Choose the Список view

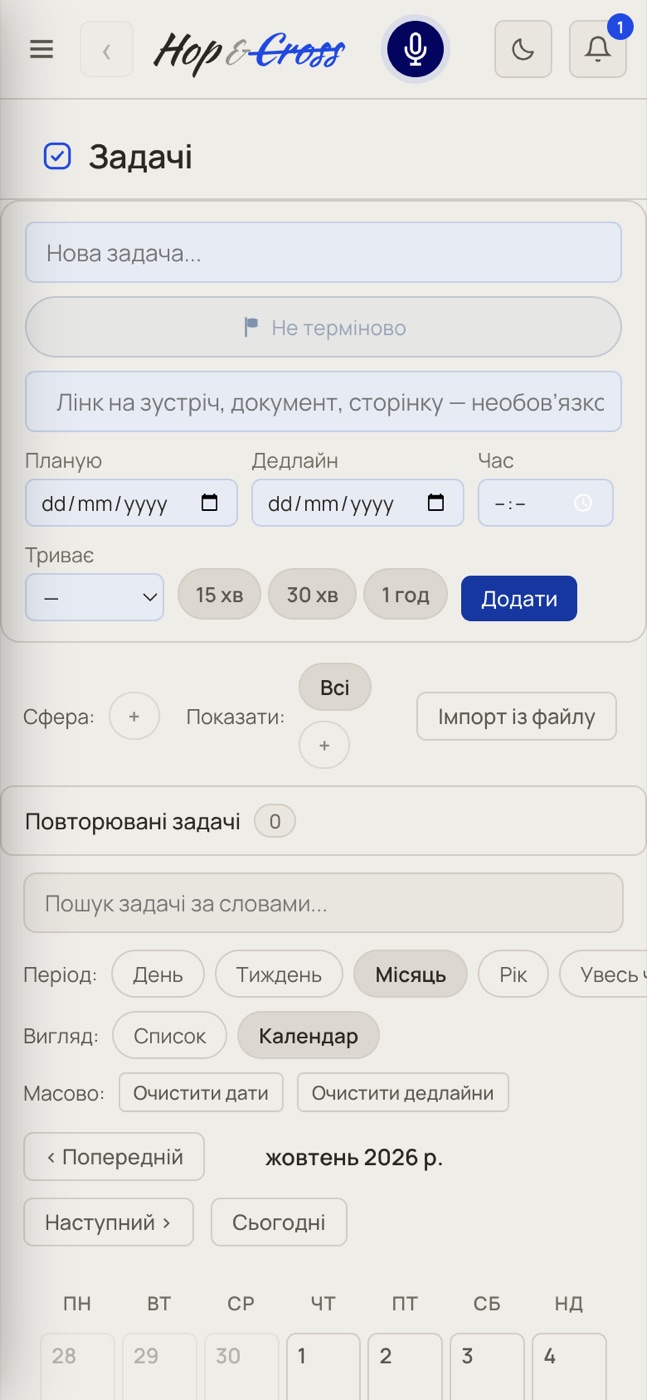click(170, 1036)
